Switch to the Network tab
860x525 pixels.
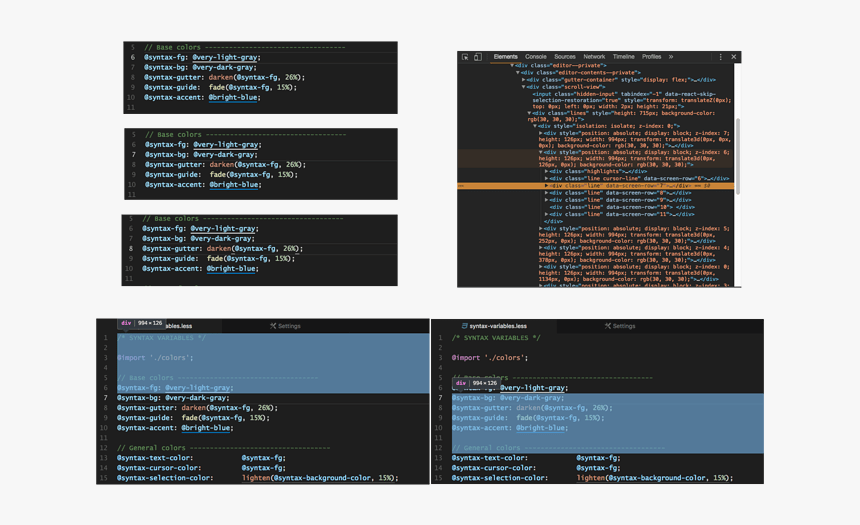(594, 57)
